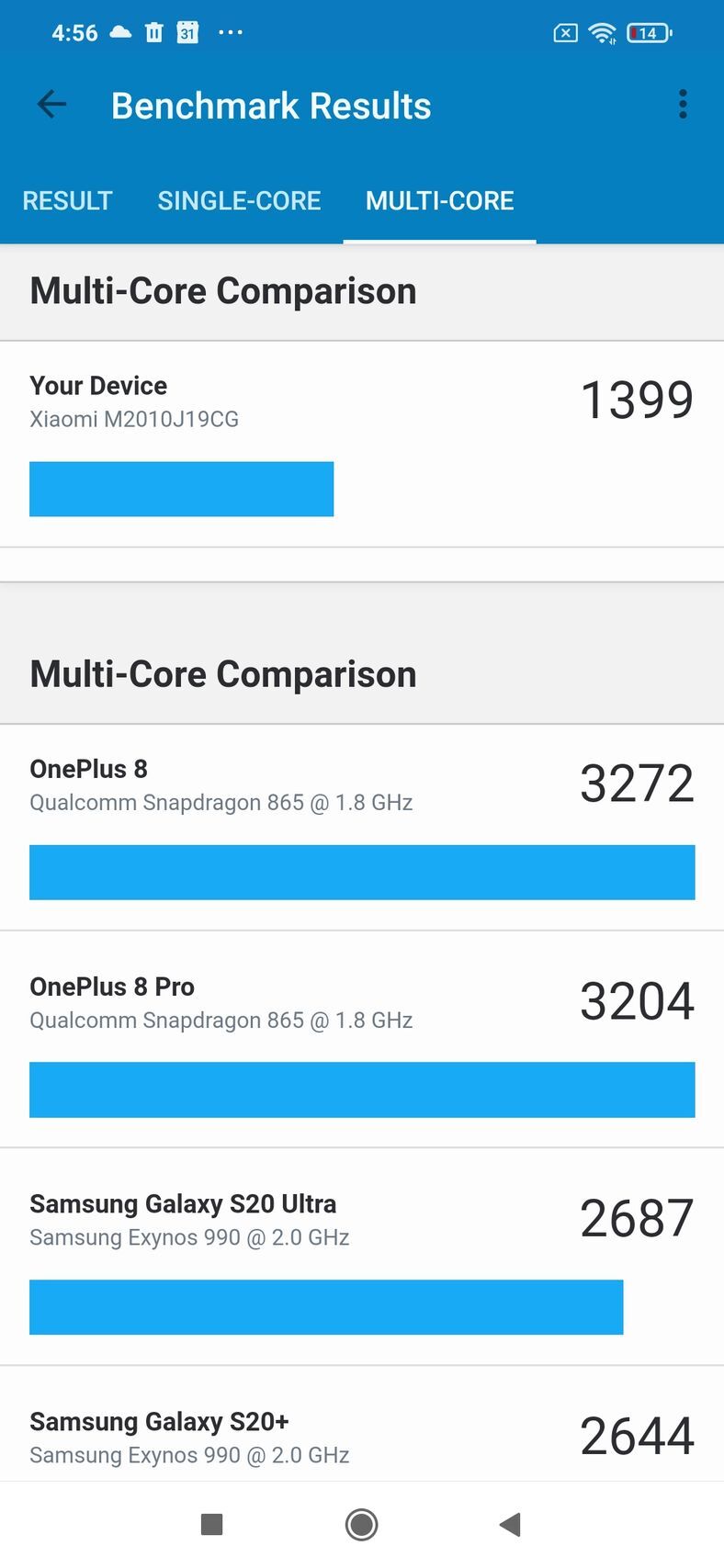Tap the OnePlus 8 Pro comparison entry
This screenshot has height=1568, width=724.
point(362,1043)
